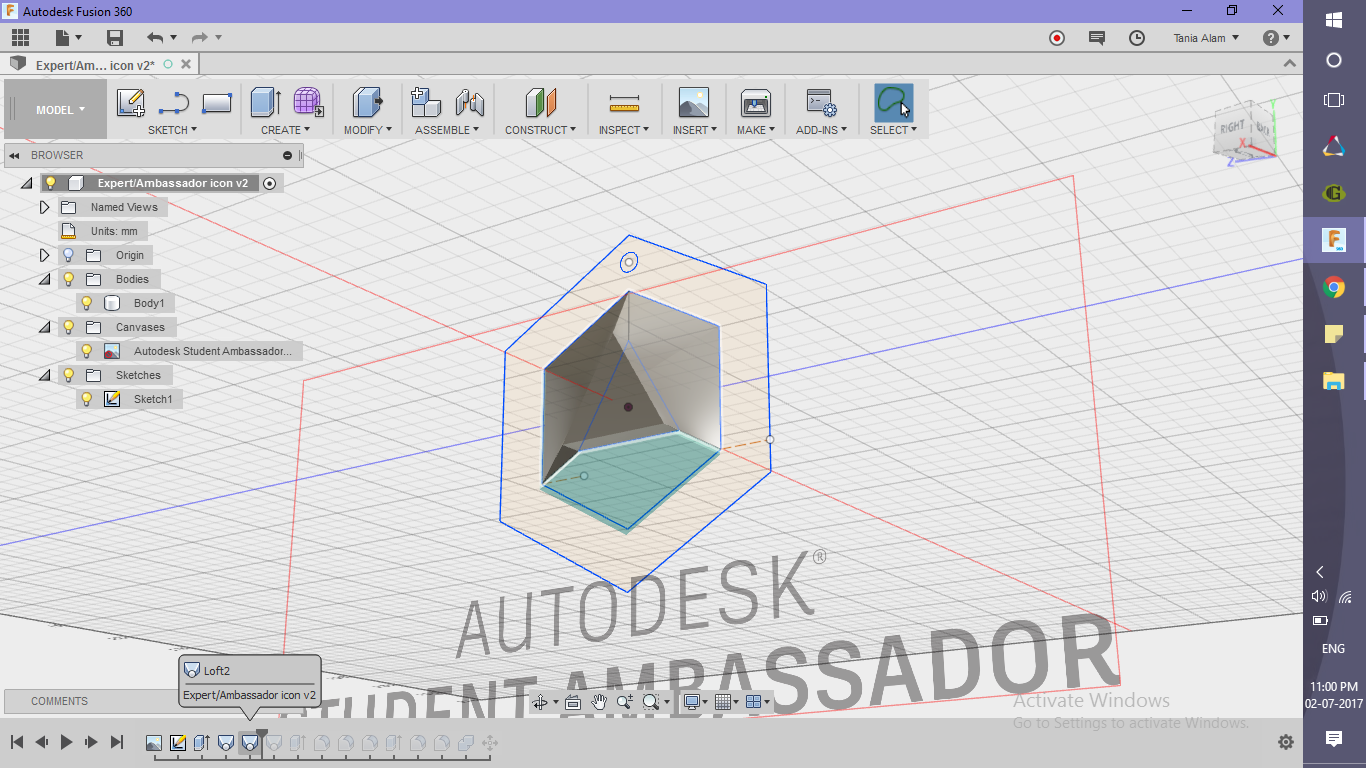Open the Help question mark dropdown
The image size is (1366, 768).
[1276, 38]
